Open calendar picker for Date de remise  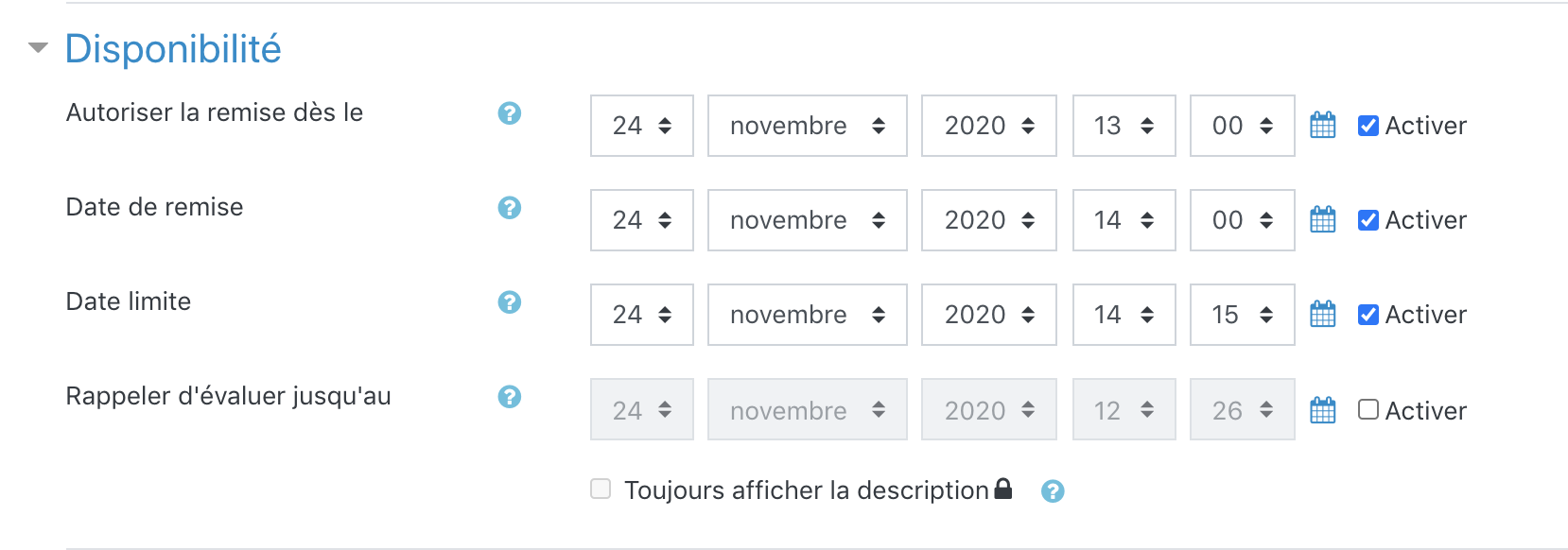1322,220
